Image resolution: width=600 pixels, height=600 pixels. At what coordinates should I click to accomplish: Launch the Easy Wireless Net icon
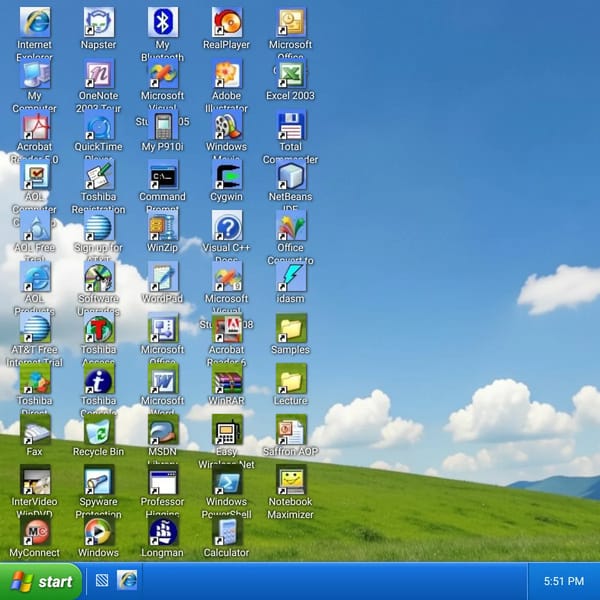pos(227,430)
